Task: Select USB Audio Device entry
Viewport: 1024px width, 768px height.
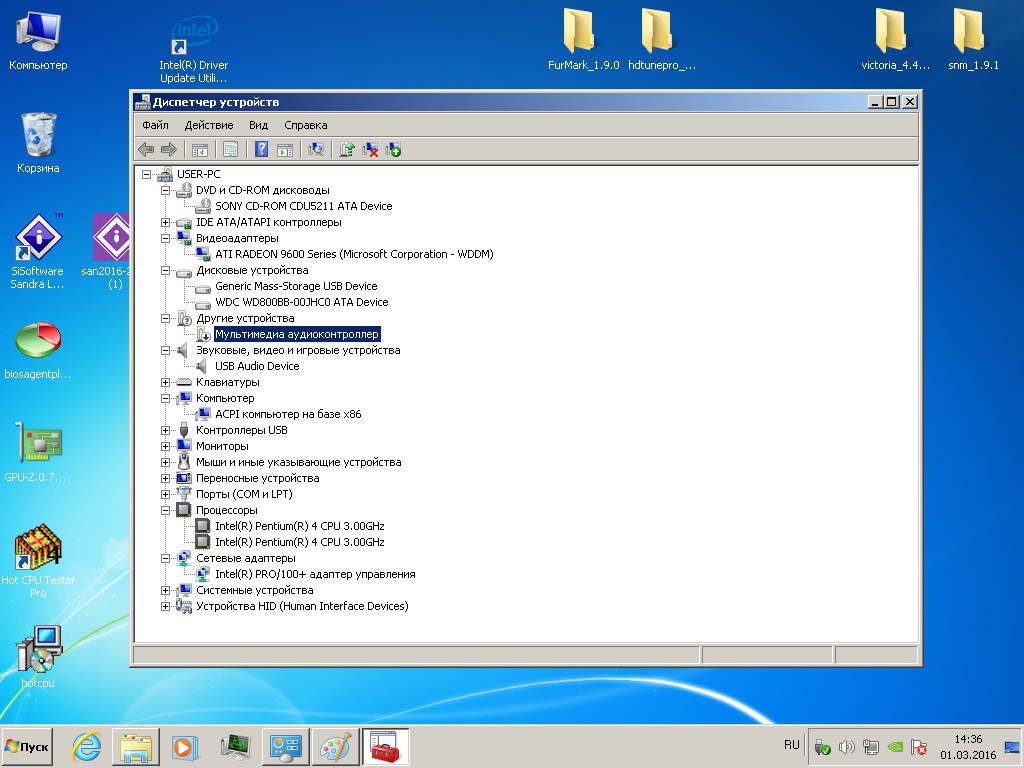Action: [257, 366]
